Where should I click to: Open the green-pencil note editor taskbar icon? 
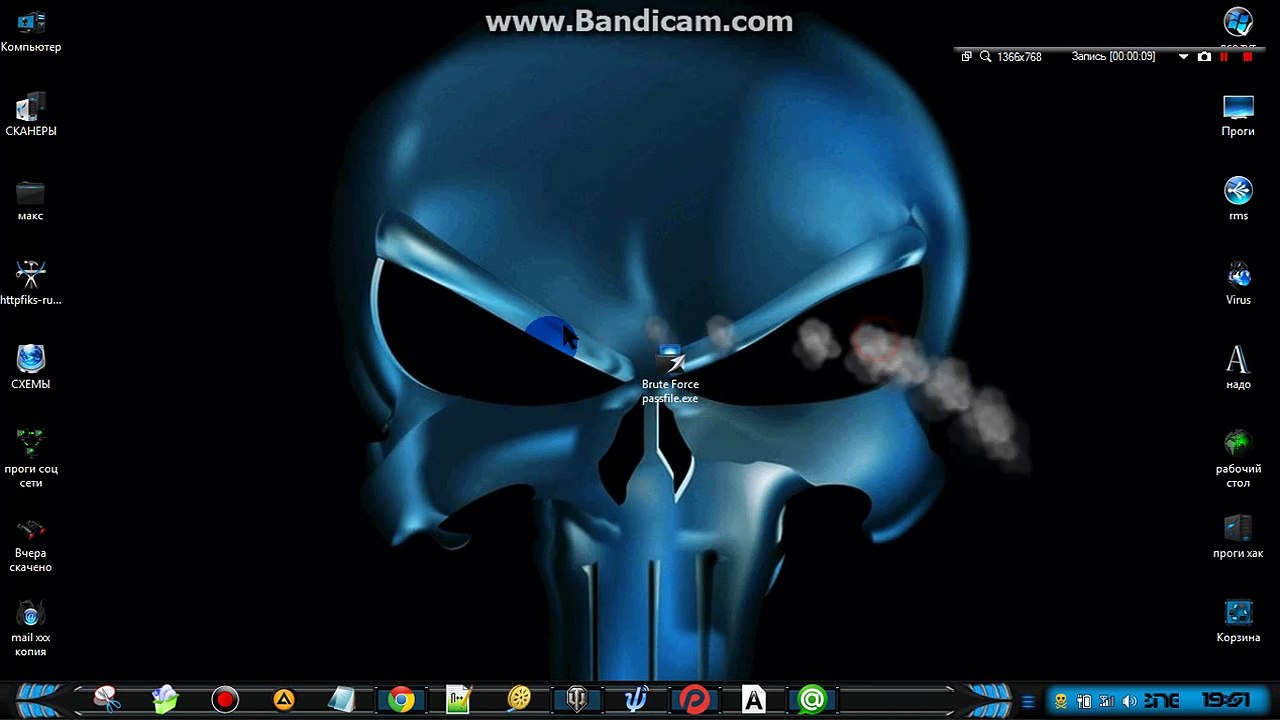pos(460,699)
